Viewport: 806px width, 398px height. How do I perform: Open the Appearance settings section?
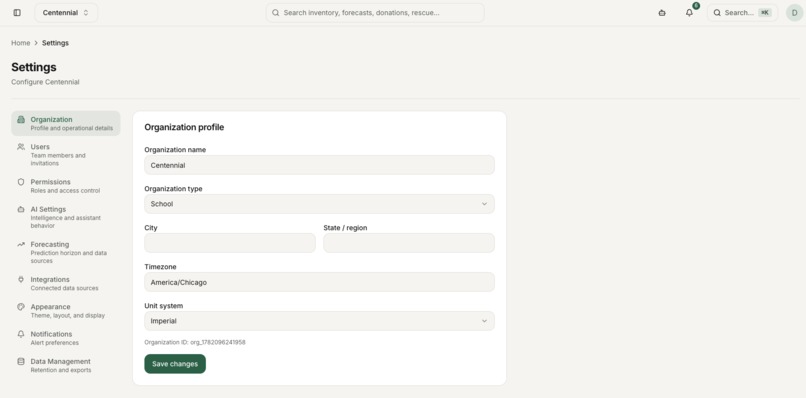[66, 311]
